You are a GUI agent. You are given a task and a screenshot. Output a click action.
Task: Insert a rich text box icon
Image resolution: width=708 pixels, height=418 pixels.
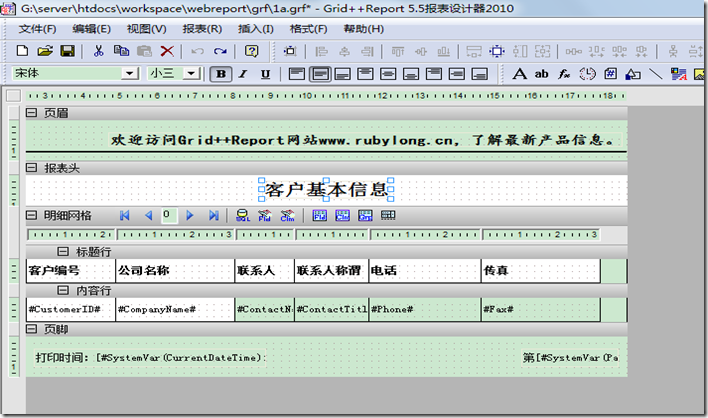(679, 74)
